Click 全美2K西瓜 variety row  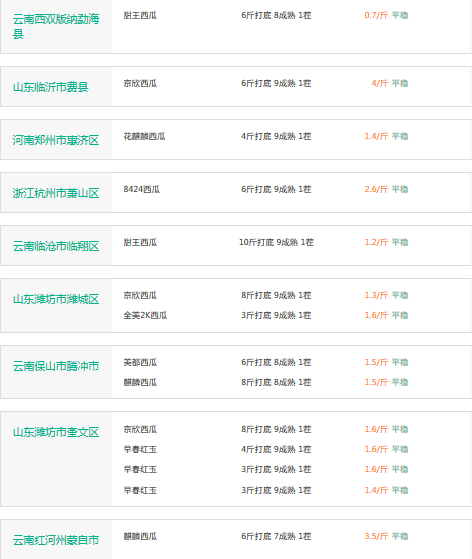point(145,315)
